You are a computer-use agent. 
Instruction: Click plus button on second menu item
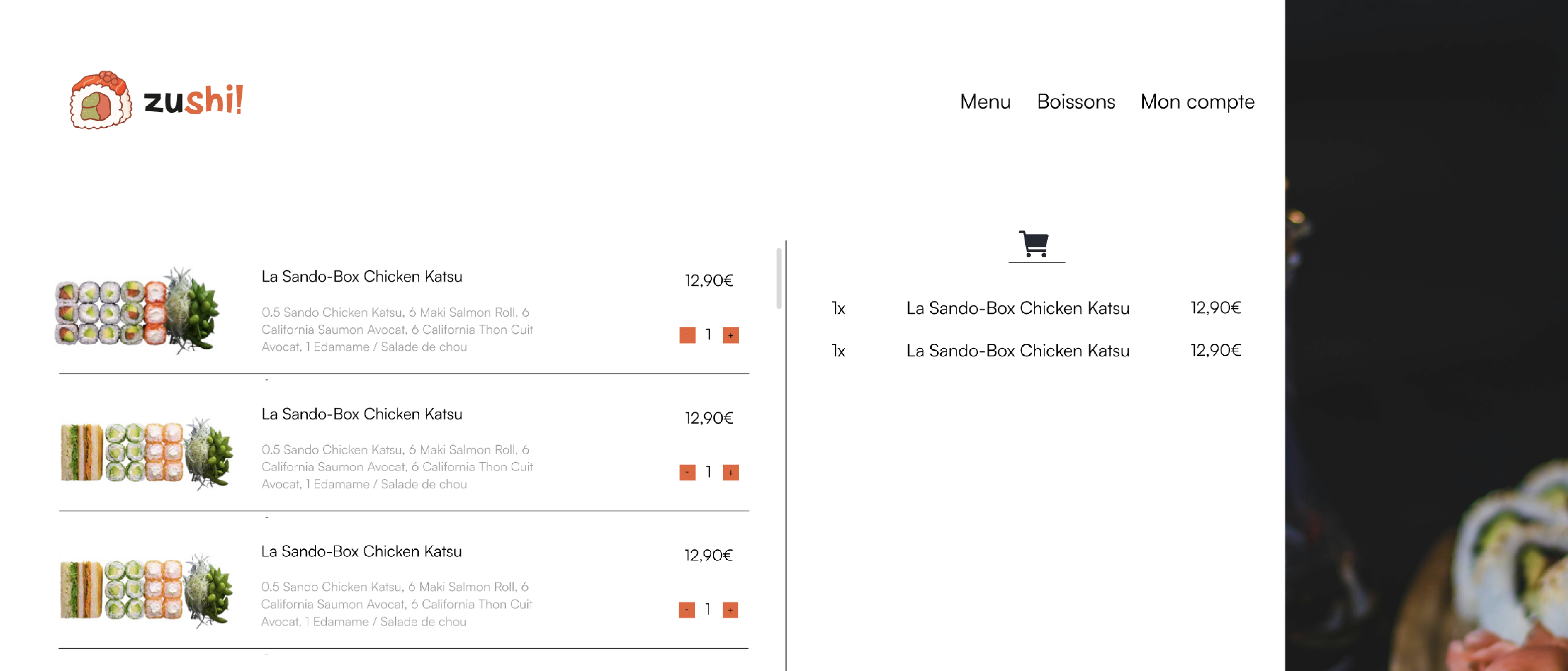pyautogui.click(x=730, y=473)
